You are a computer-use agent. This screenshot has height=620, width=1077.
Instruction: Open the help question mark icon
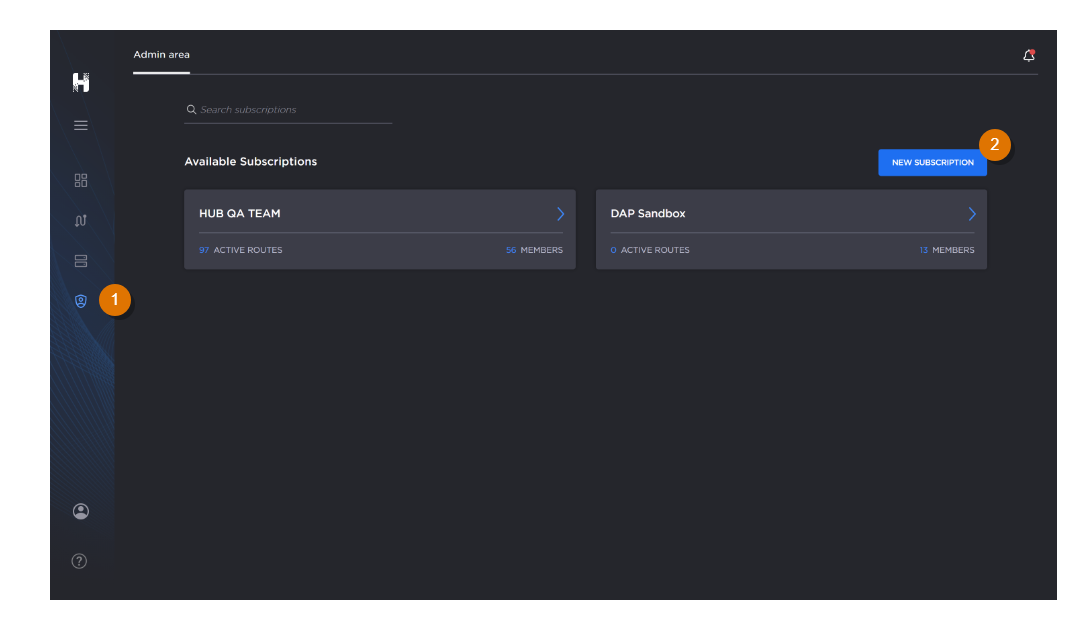click(81, 561)
